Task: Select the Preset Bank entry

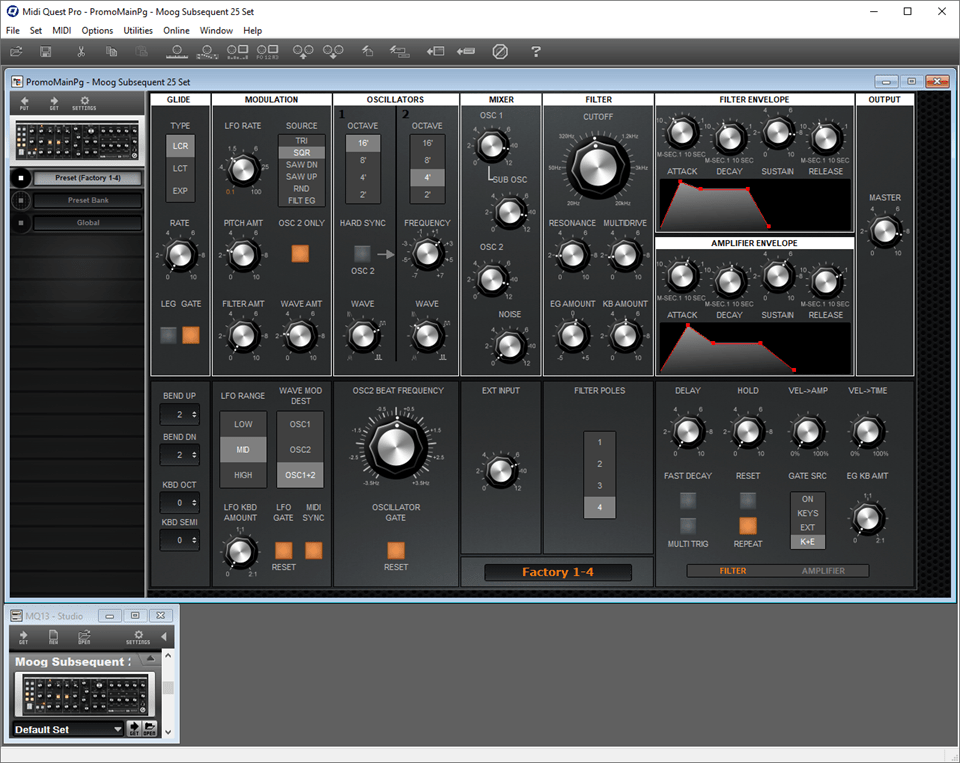Action: coord(88,200)
